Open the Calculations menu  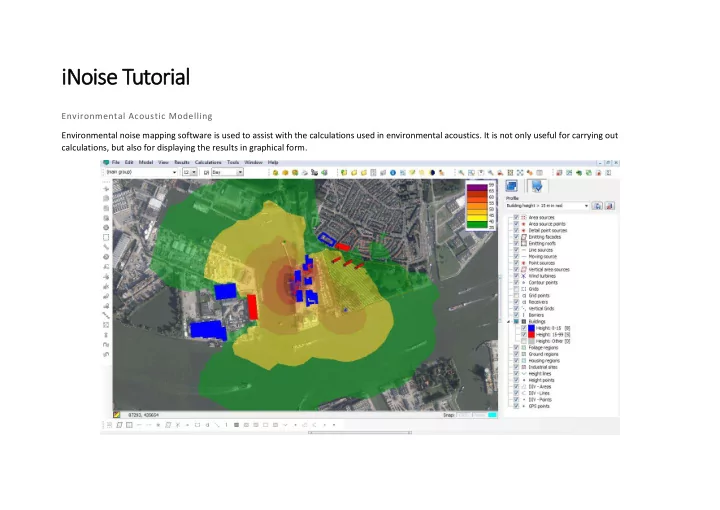pos(208,163)
